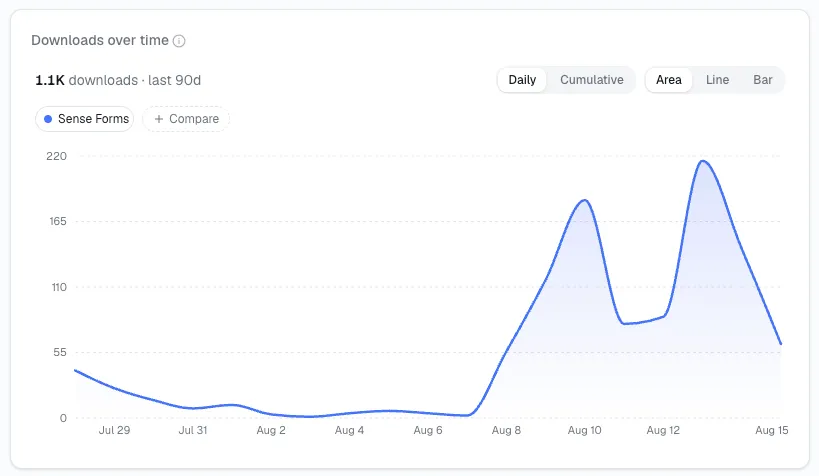The height and width of the screenshot is (476, 819).
Task: Switch to Cumulative downloads view
Action: (x=591, y=80)
